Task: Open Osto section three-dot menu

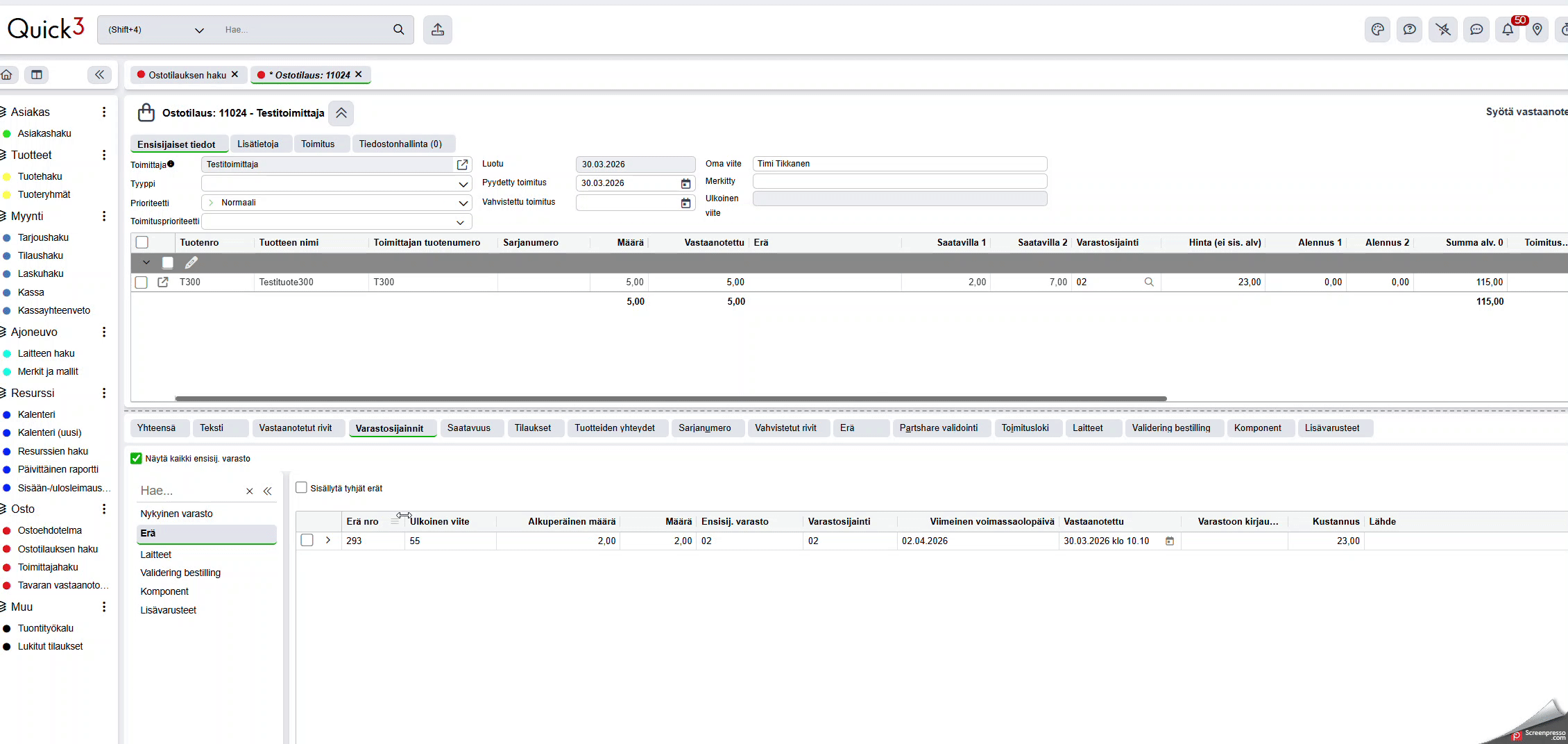Action: tap(104, 509)
